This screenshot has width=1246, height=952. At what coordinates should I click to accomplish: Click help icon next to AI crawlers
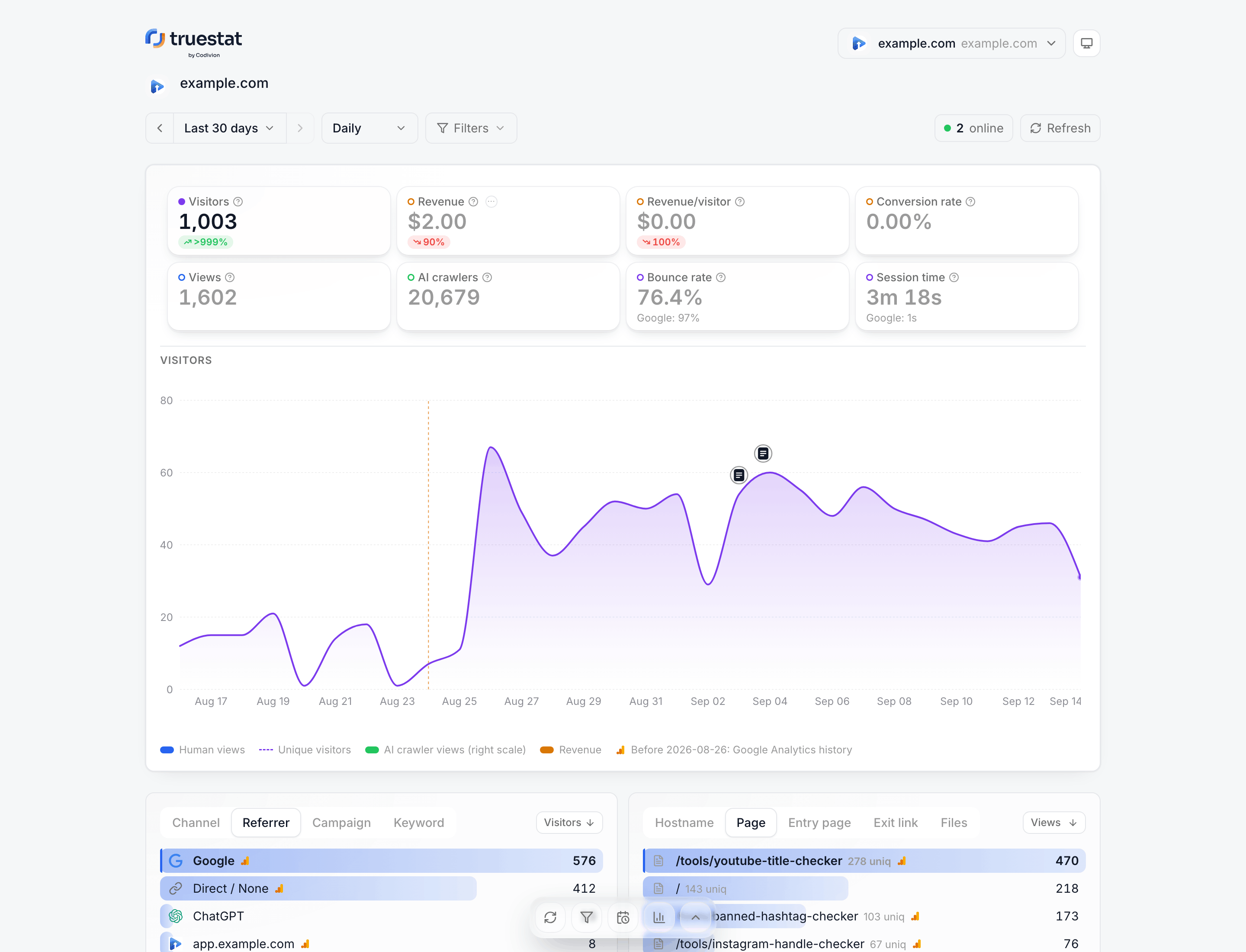487,278
